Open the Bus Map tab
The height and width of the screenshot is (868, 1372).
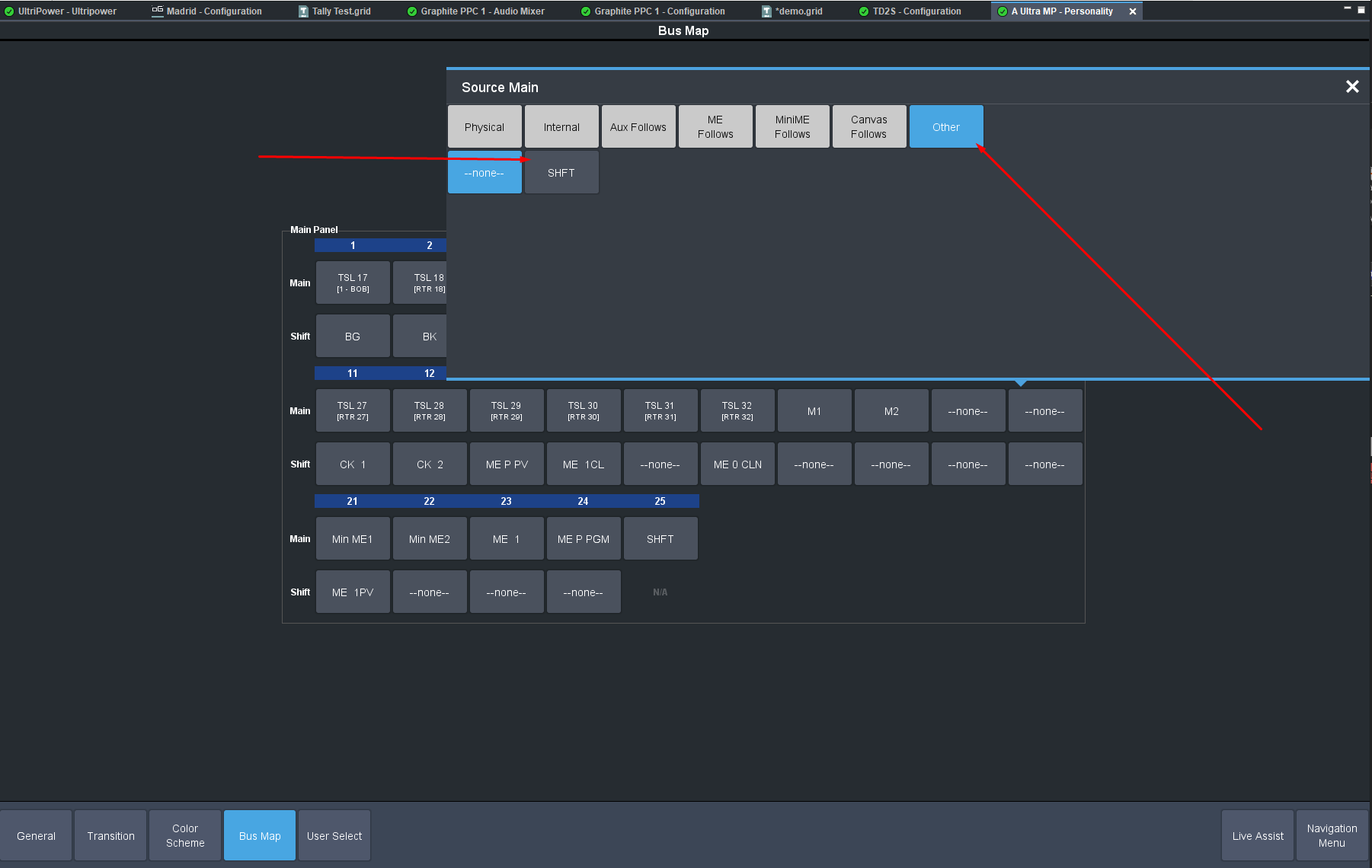click(260, 835)
